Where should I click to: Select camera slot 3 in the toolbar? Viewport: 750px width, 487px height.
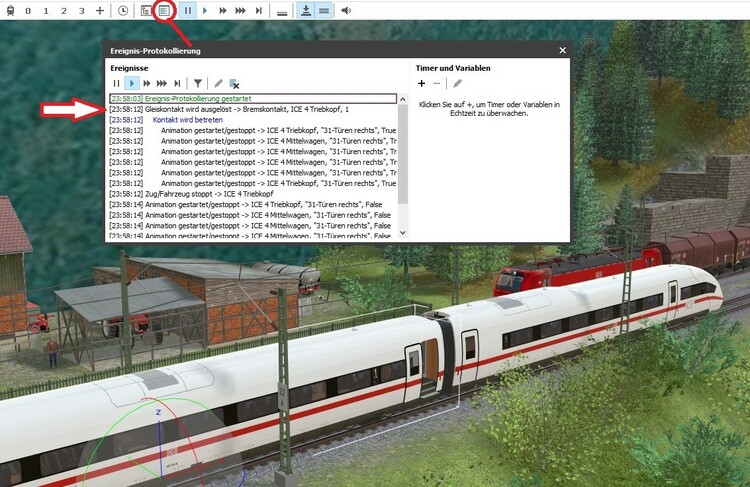82,11
